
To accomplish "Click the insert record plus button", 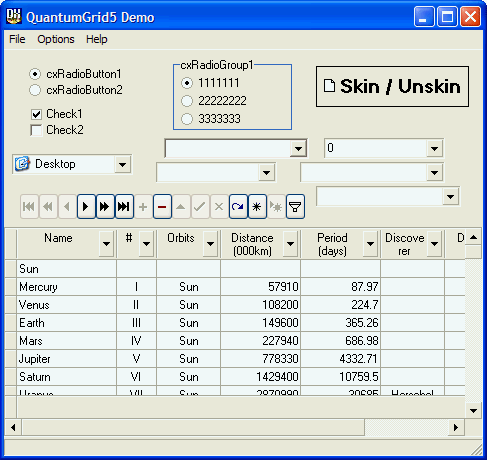I will [143, 207].
